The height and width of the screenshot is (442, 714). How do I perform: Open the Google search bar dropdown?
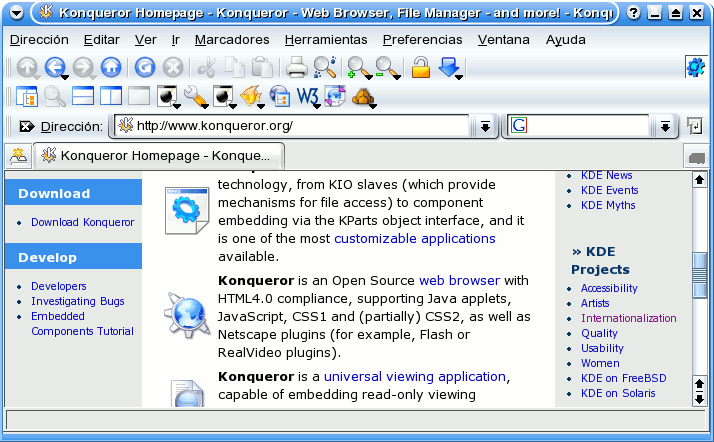tap(664, 126)
